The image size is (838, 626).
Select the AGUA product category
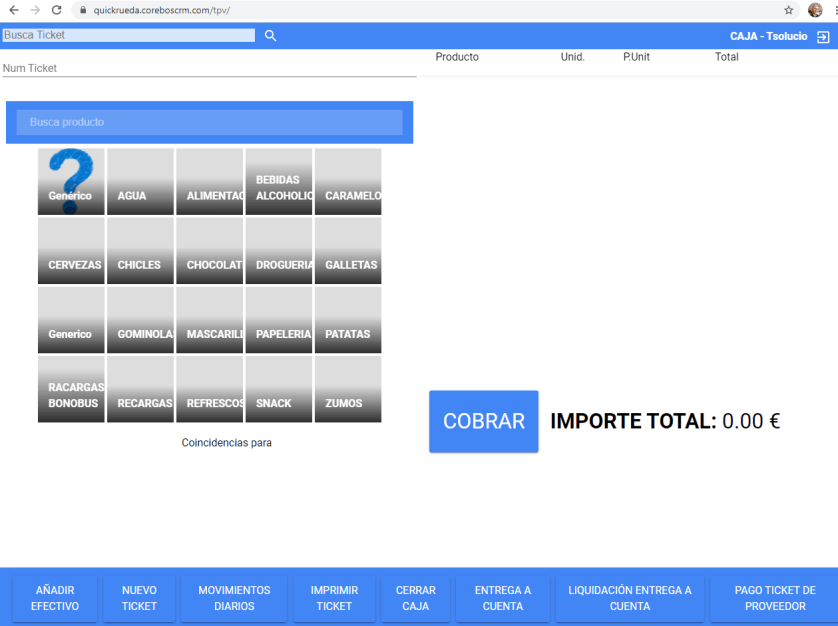[140, 181]
